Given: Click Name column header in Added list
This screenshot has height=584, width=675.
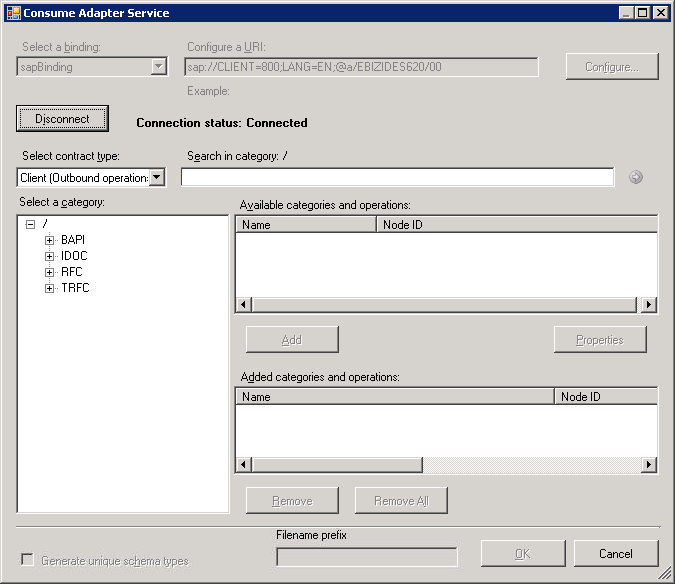Looking at the screenshot, I should pyautogui.click(x=395, y=396).
